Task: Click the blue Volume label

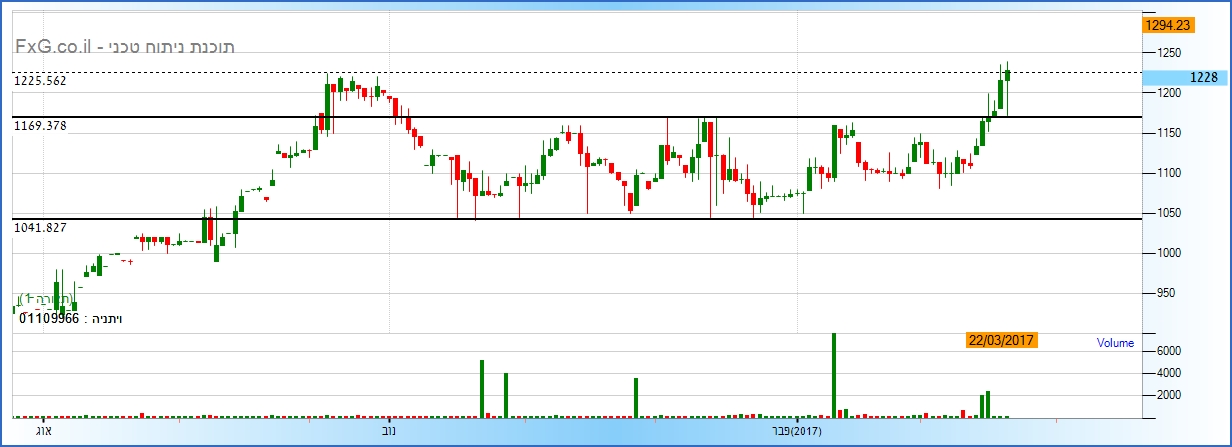Action: coord(1115,343)
